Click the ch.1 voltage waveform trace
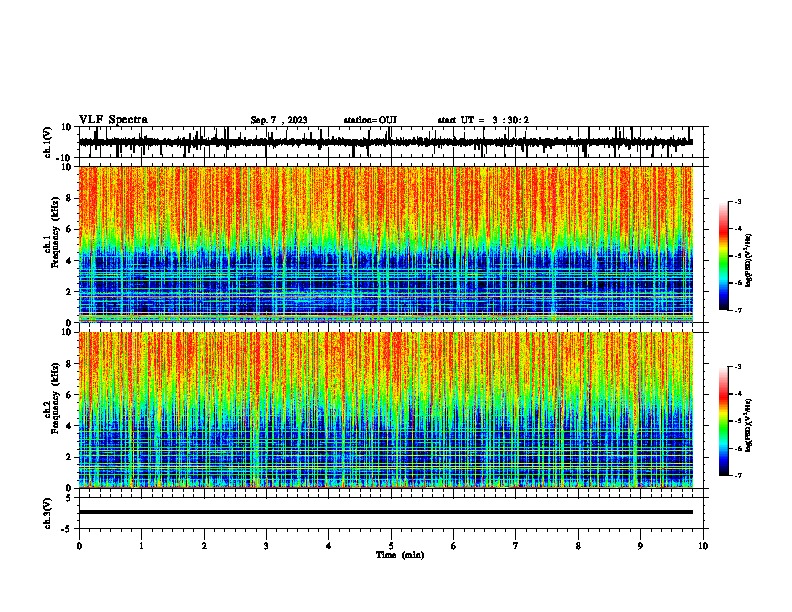792x612 pixels. pos(386,142)
